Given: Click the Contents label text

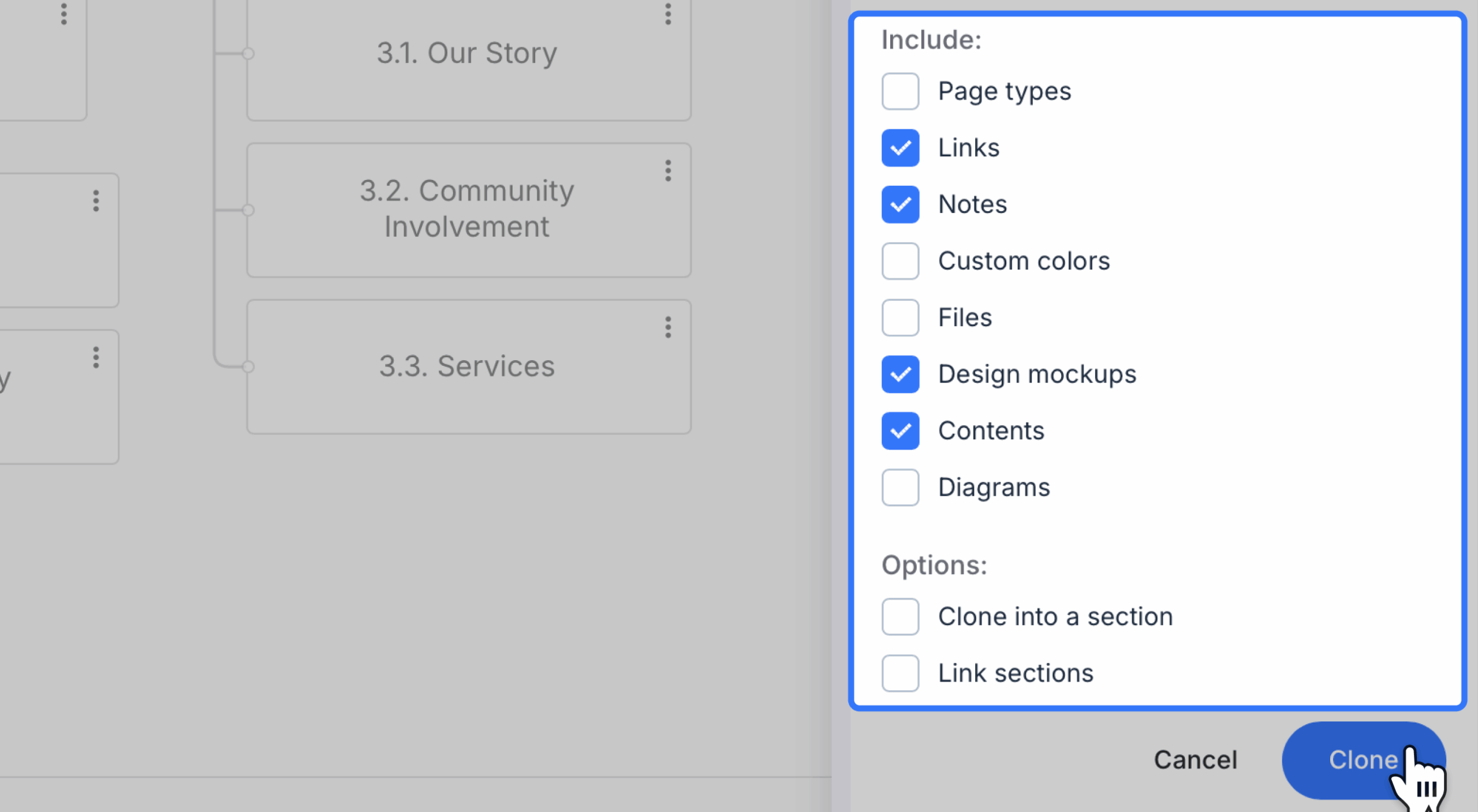Looking at the screenshot, I should point(991,431).
